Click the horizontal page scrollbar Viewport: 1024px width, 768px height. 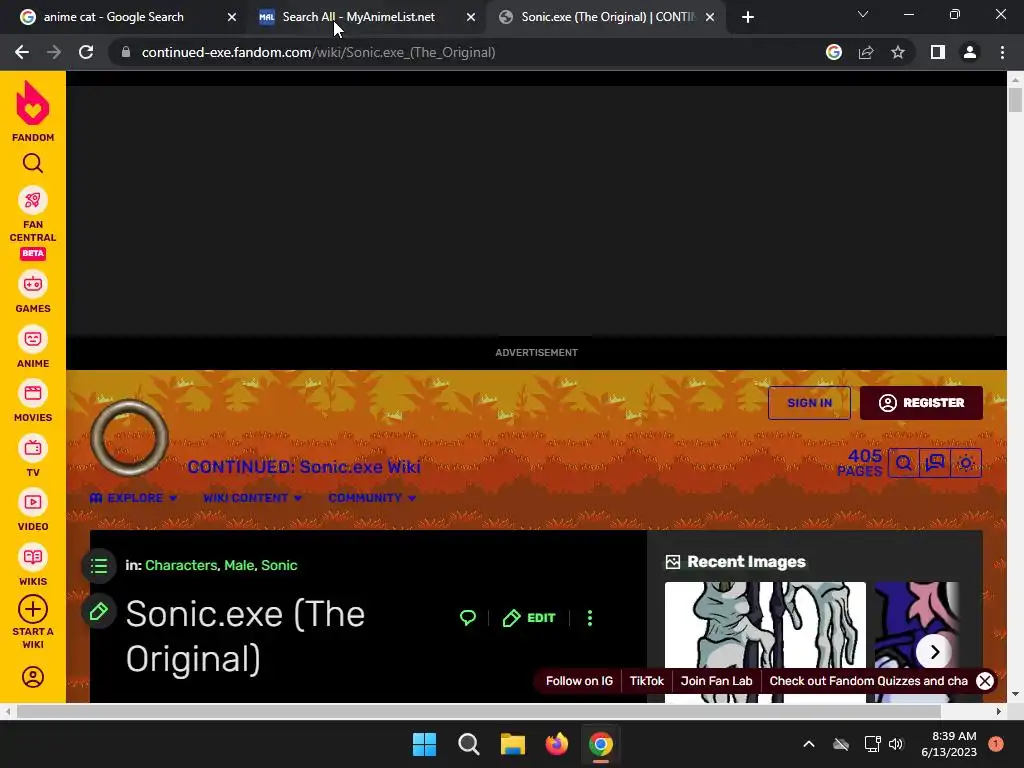pos(478,711)
